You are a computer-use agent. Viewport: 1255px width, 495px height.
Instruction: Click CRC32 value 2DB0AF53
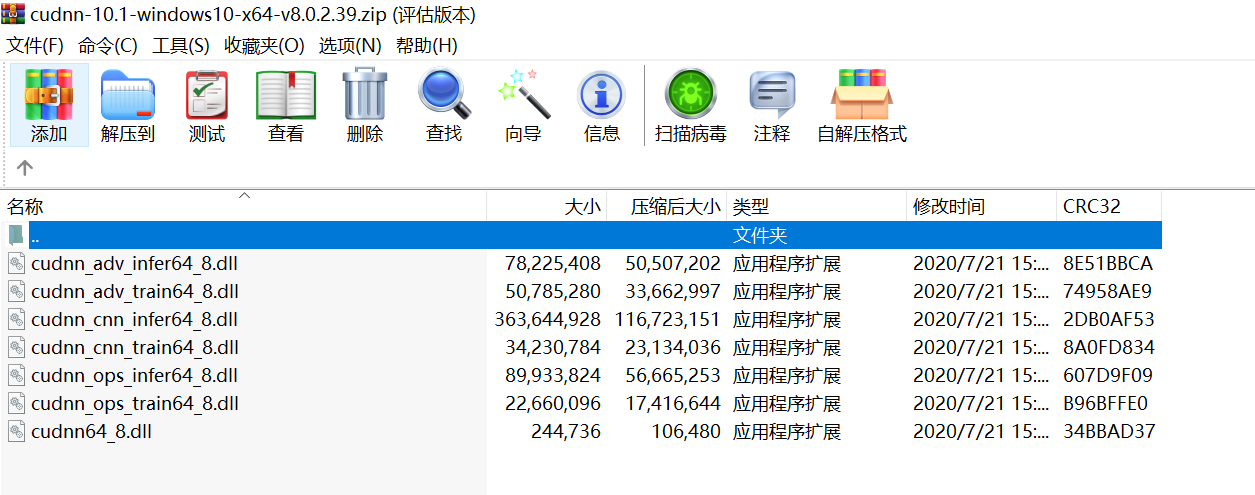tap(1109, 320)
